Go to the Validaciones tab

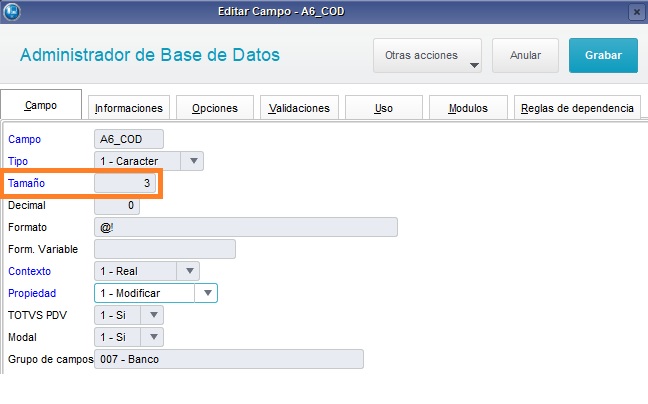tap(299, 108)
